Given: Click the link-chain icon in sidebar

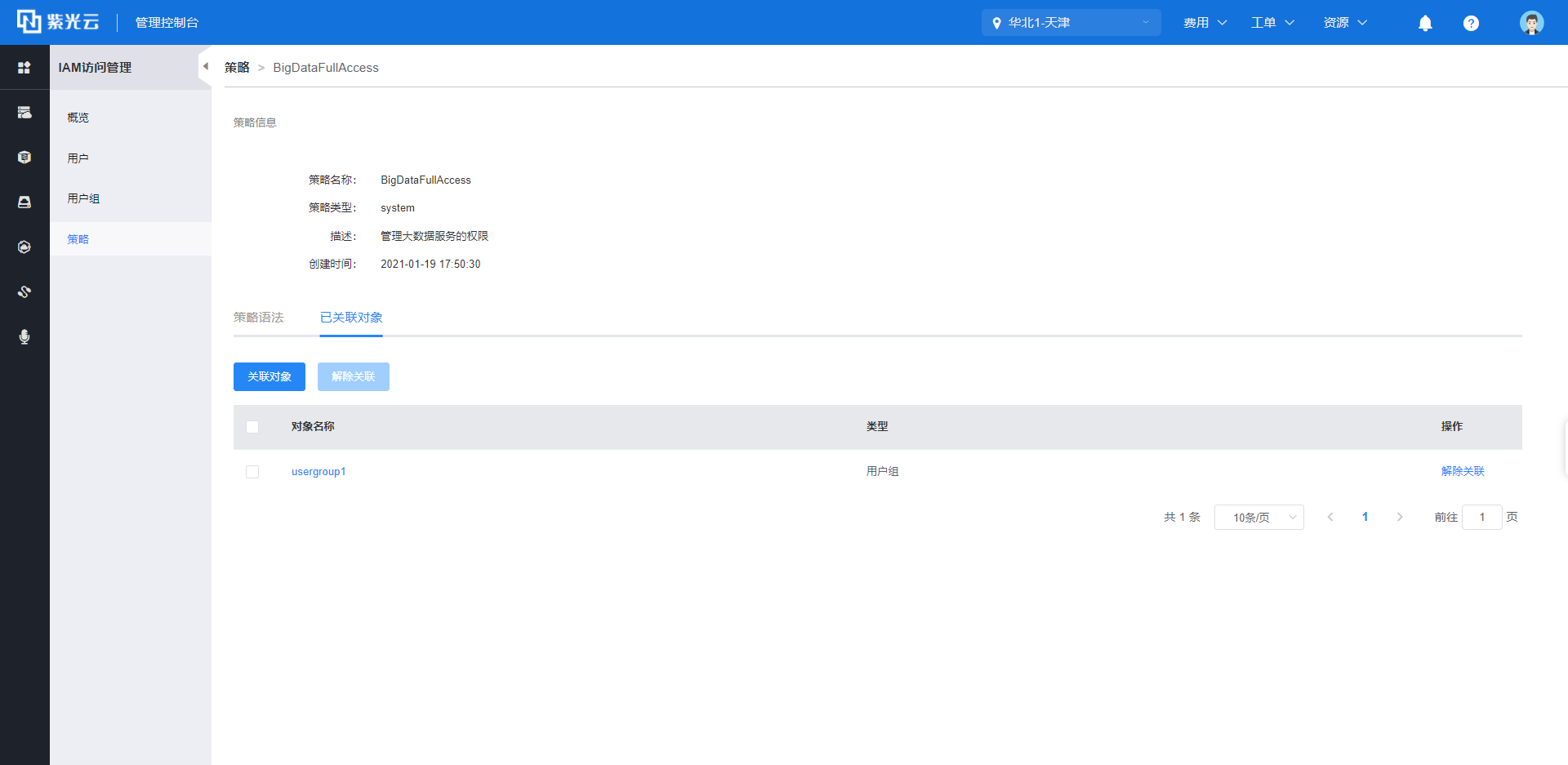Looking at the screenshot, I should tap(24, 292).
